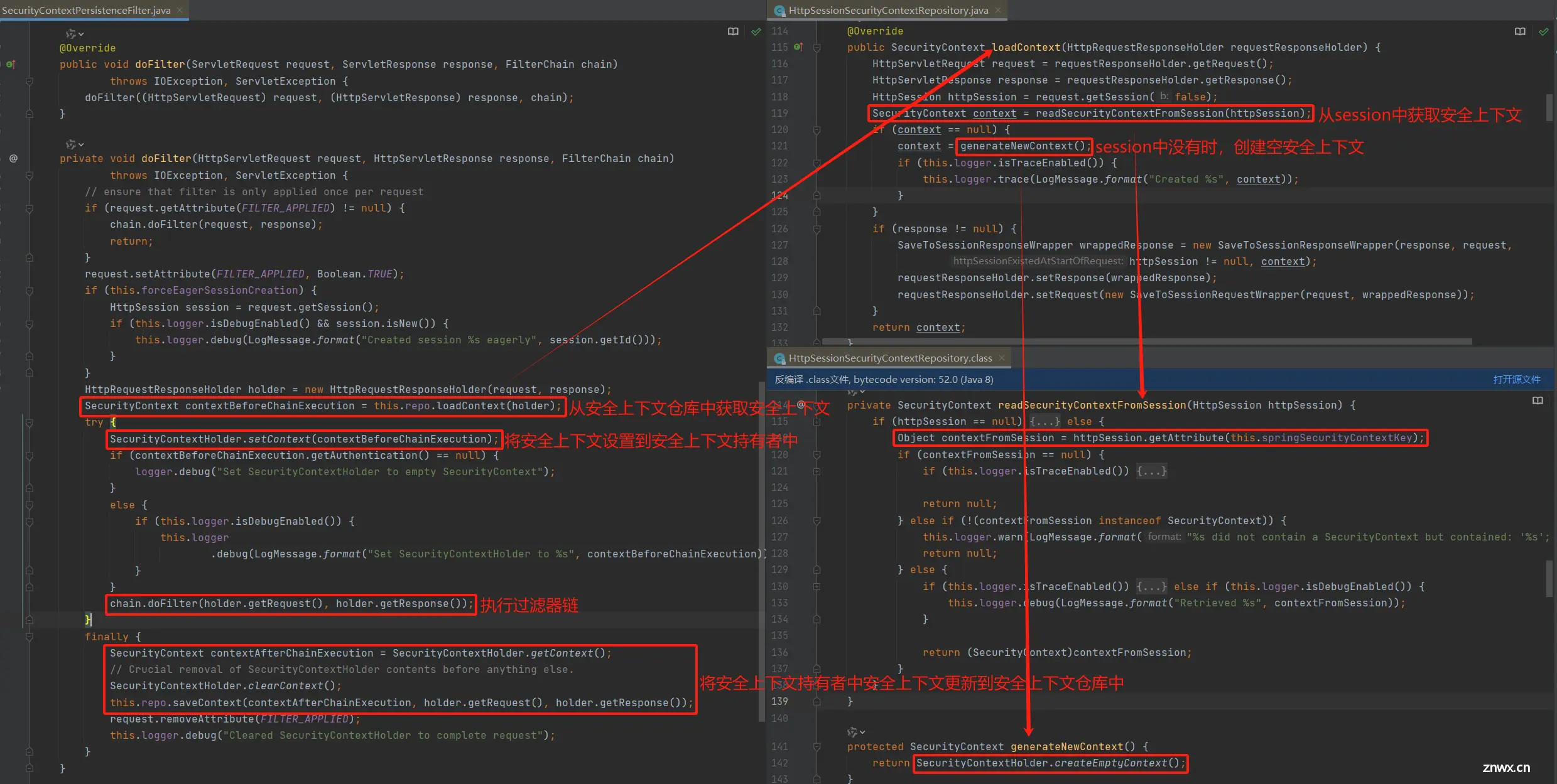Click the @ gutter icon beside private doFilter

pyautogui.click(x=13, y=158)
